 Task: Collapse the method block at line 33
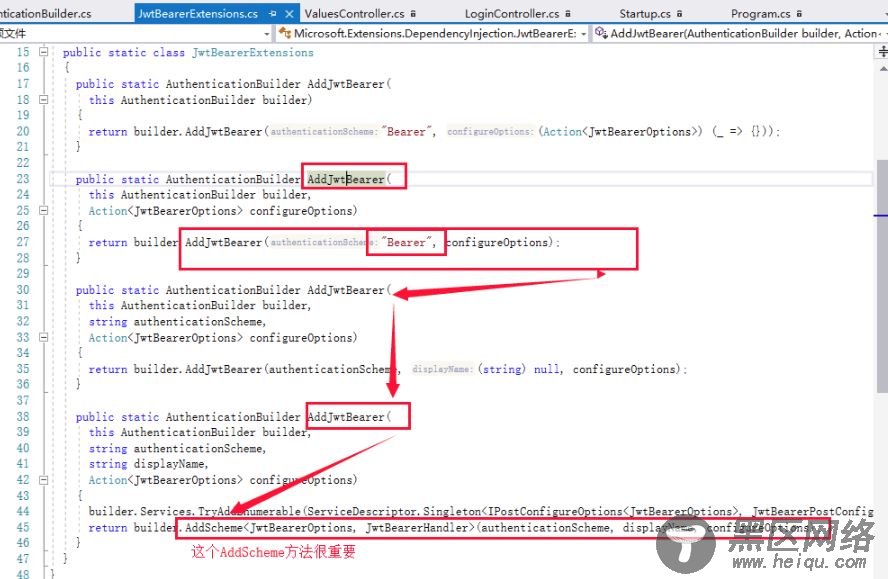point(44,337)
